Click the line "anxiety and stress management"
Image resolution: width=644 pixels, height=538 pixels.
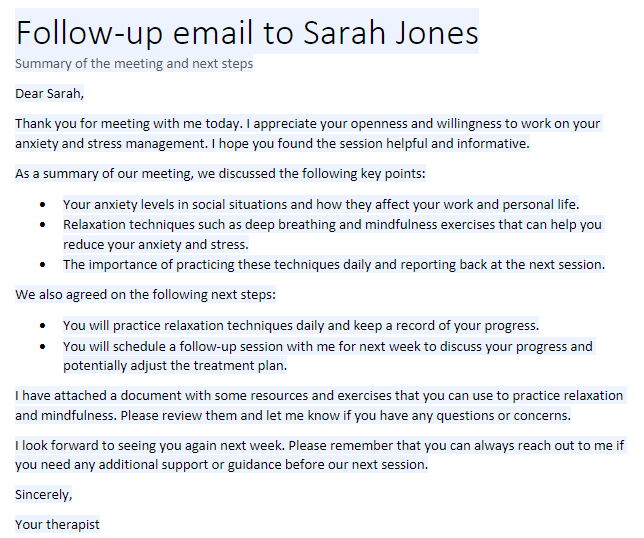272,143
